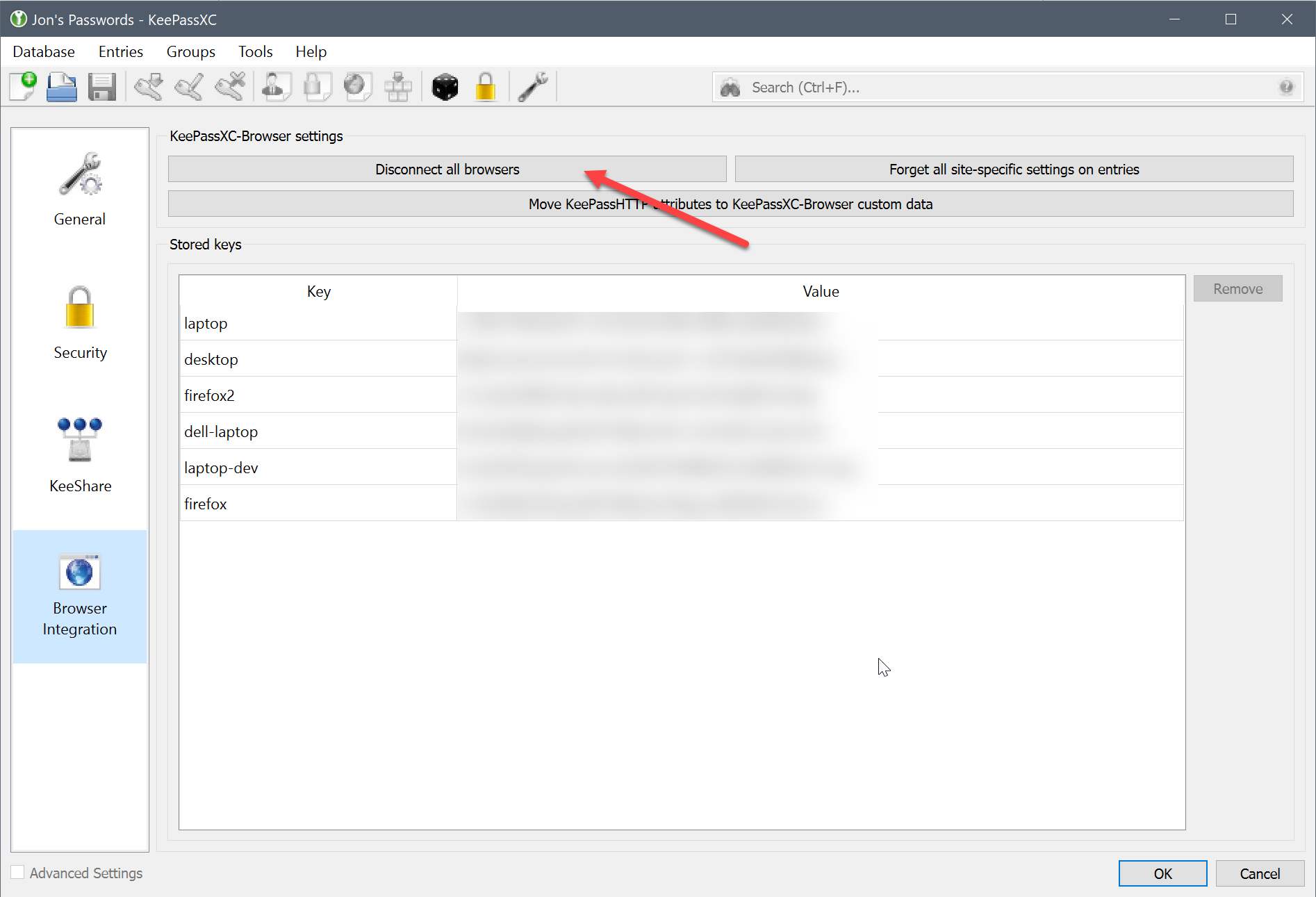This screenshot has width=1316, height=897.
Task: Click Disconnect all browsers
Action: (x=447, y=169)
